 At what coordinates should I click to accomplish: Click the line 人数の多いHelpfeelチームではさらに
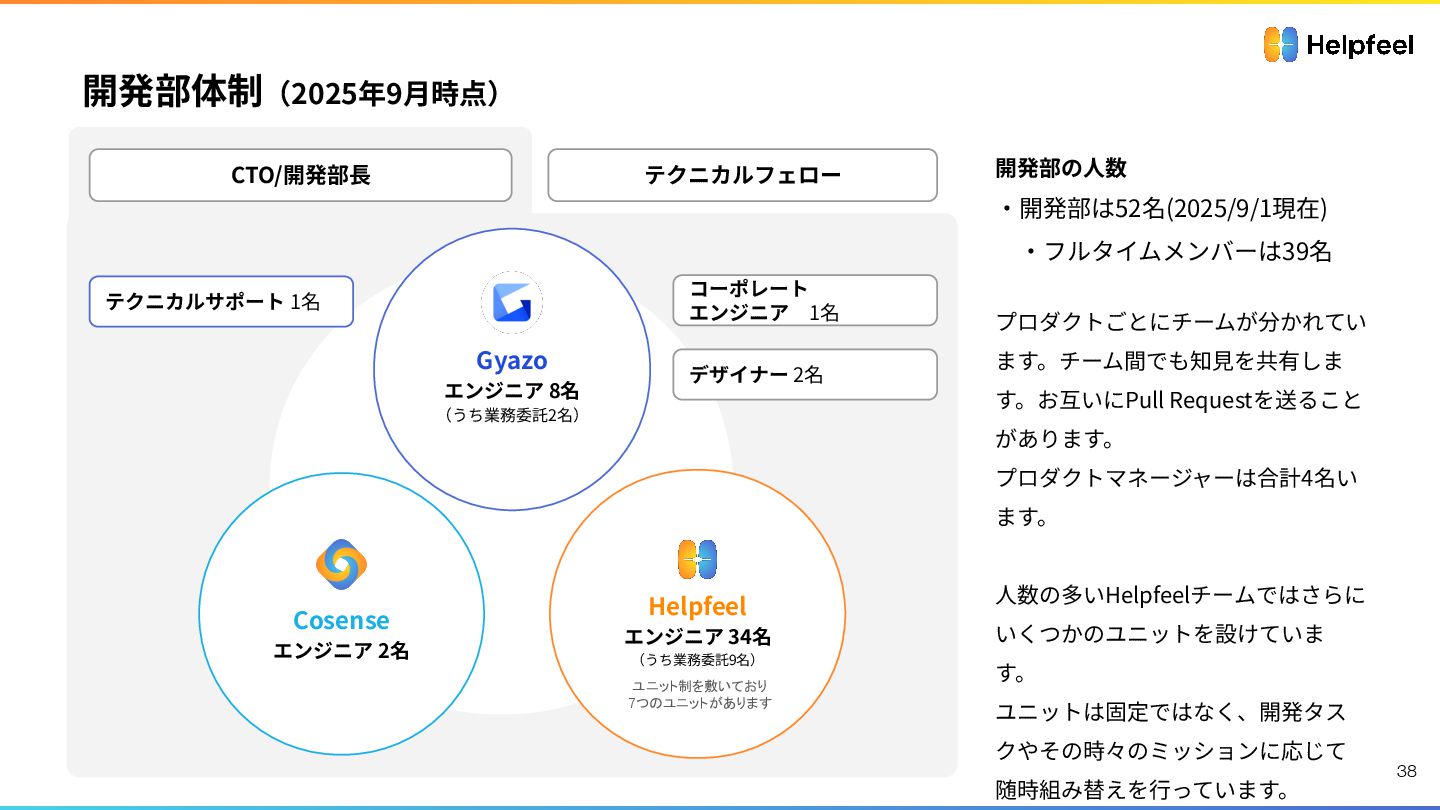tap(1180, 596)
